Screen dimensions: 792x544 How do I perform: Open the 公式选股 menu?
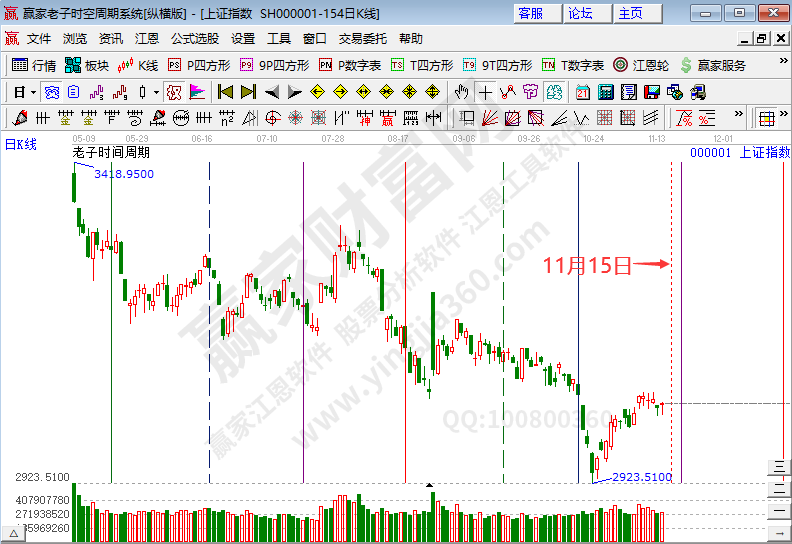pyautogui.click(x=194, y=38)
